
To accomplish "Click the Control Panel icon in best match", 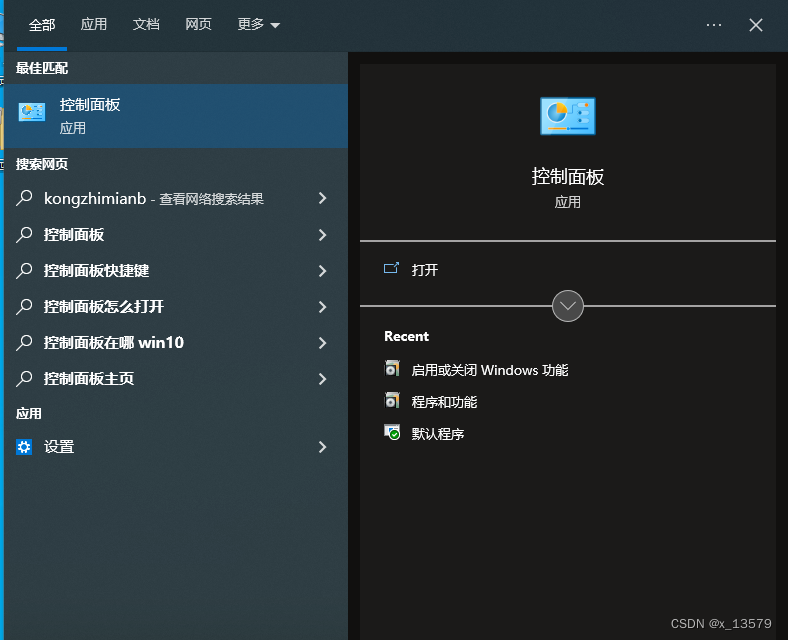I will (x=32, y=112).
